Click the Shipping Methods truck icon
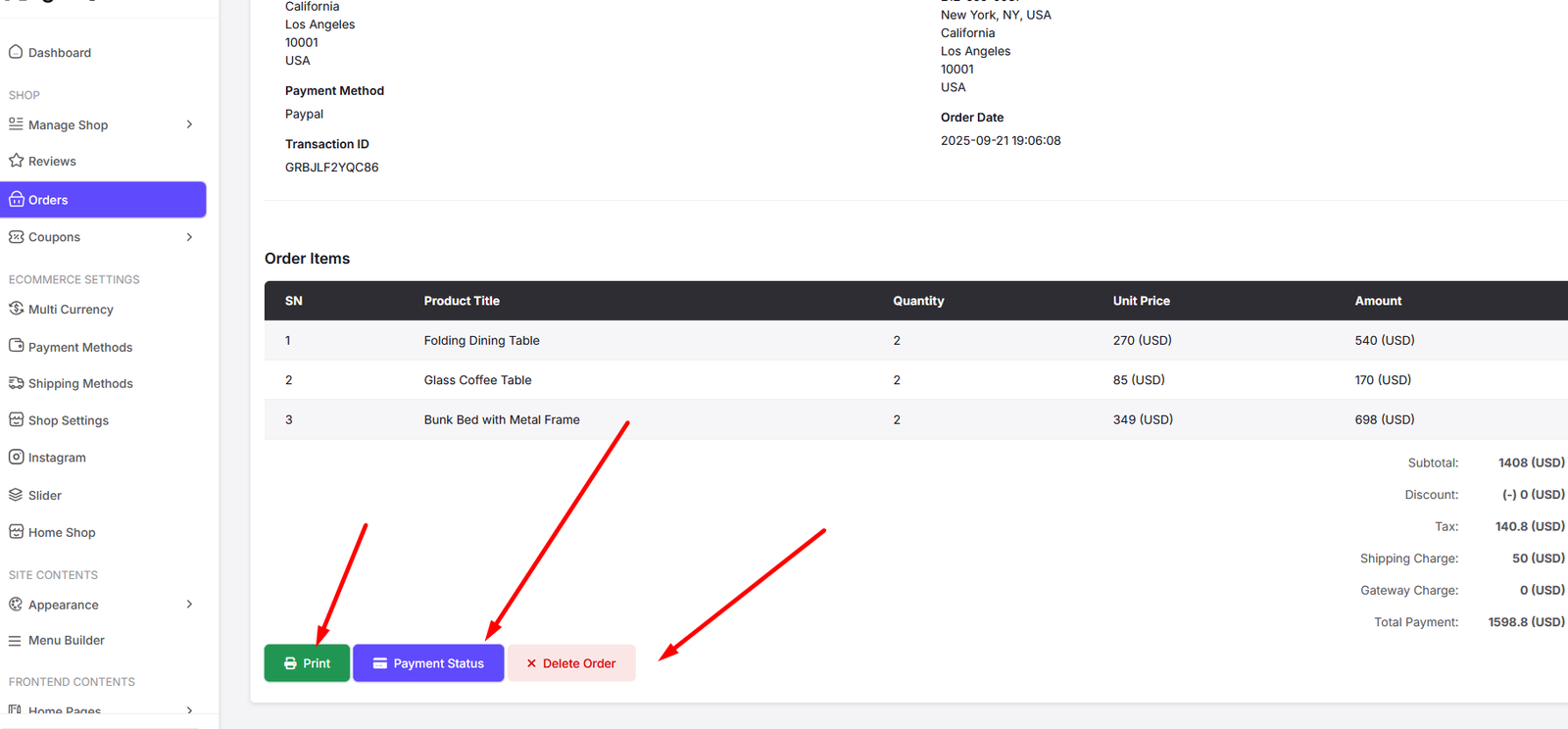 tap(16, 383)
